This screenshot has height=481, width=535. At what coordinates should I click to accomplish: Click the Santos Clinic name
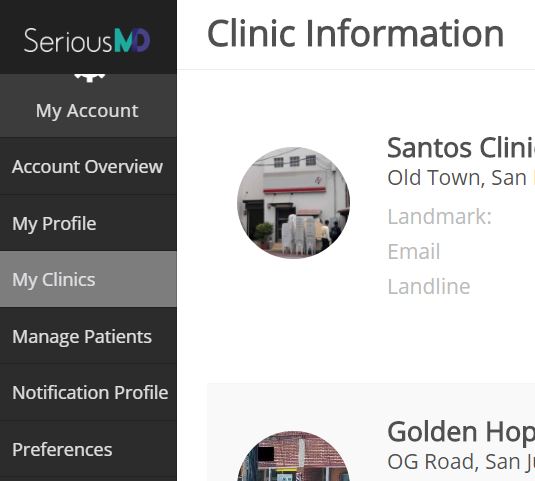[x=461, y=148]
